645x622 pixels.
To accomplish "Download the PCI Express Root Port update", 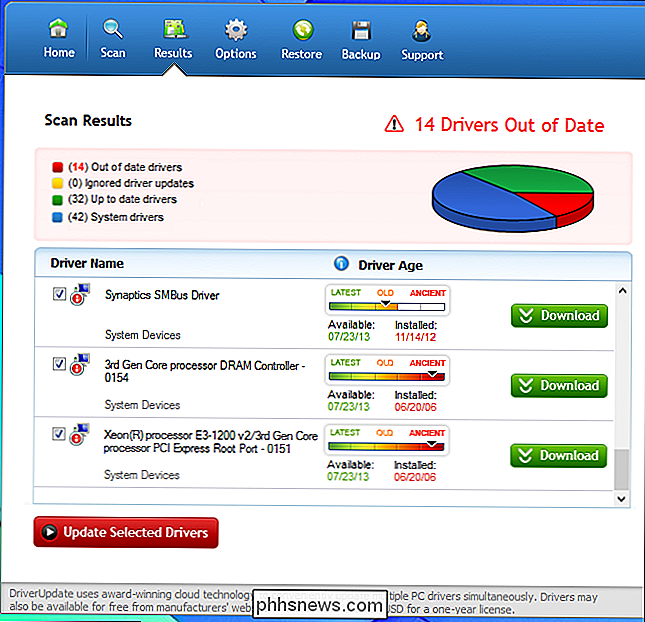I will [559, 456].
